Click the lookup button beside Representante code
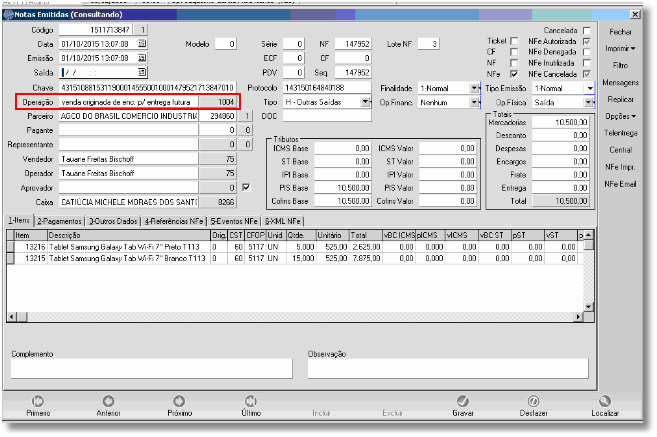 (247, 145)
